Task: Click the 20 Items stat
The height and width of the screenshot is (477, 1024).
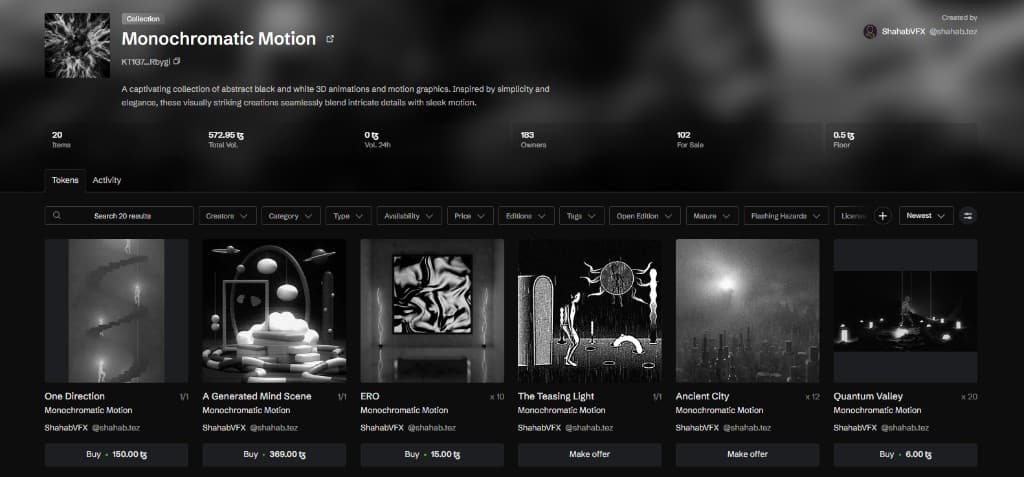Action: [x=61, y=139]
